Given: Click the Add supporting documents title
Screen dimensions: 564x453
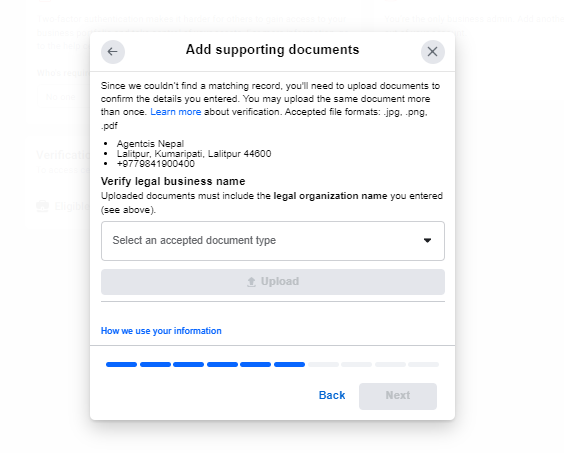Looking at the screenshot, I should tap(272, 50).
